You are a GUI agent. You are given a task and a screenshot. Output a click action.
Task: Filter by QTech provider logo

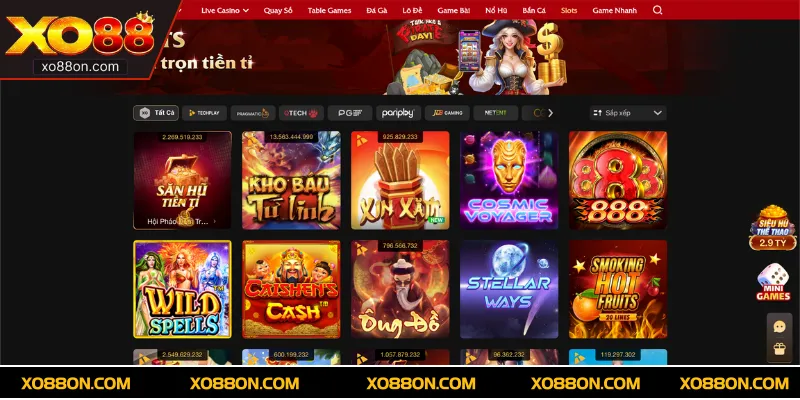(x=301, y=113)
